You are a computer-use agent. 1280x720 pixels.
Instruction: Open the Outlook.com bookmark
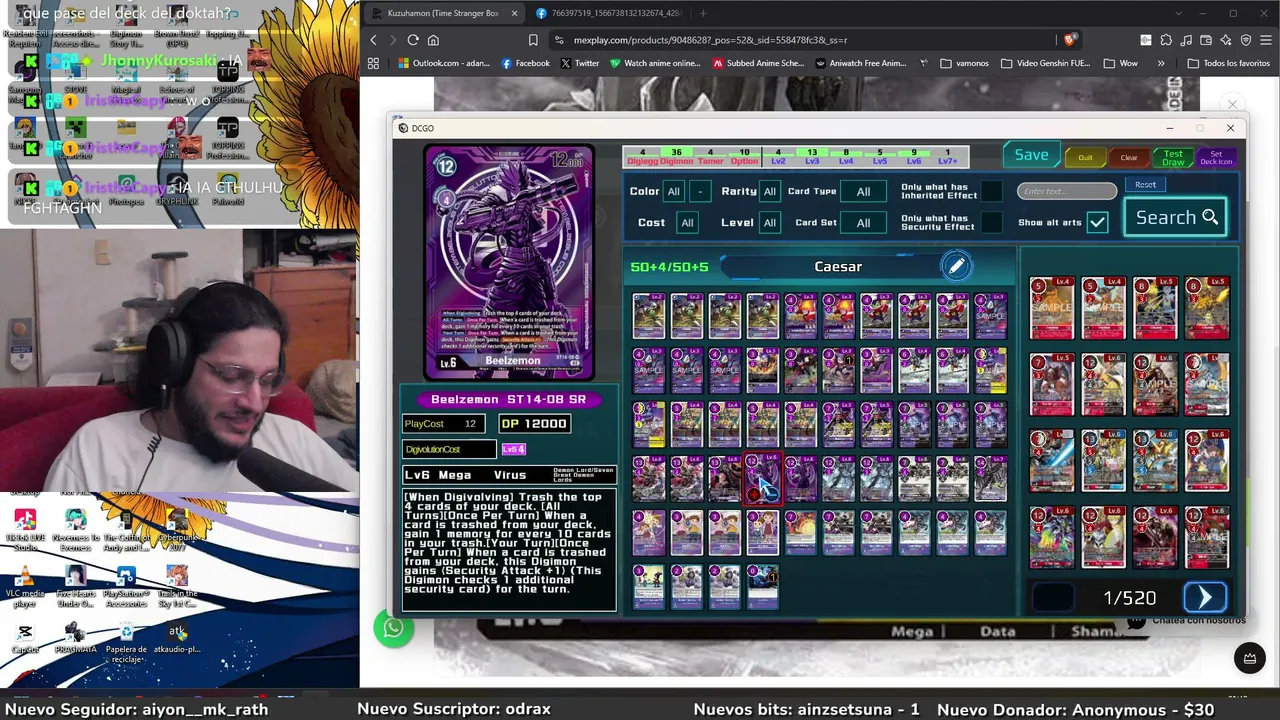tap(443, 63)
